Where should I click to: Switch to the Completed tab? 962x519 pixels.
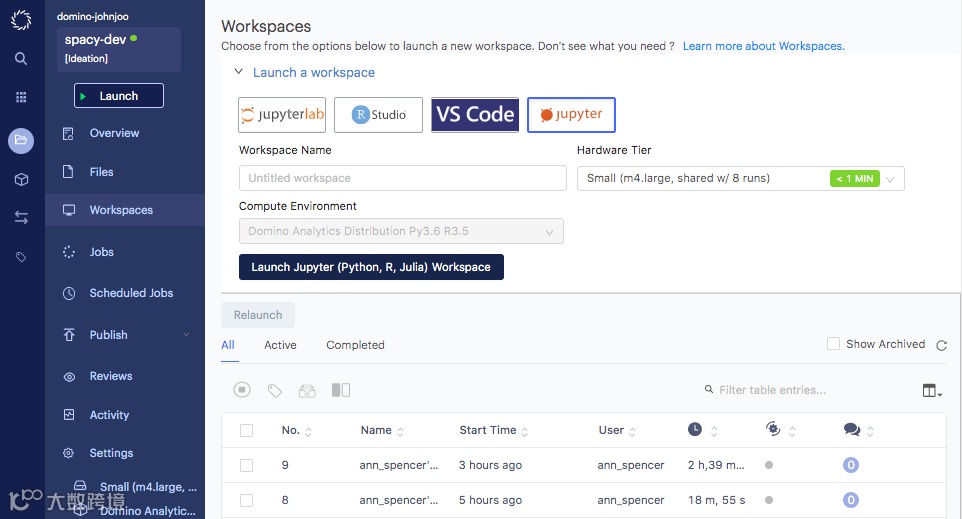pos(355,345)
